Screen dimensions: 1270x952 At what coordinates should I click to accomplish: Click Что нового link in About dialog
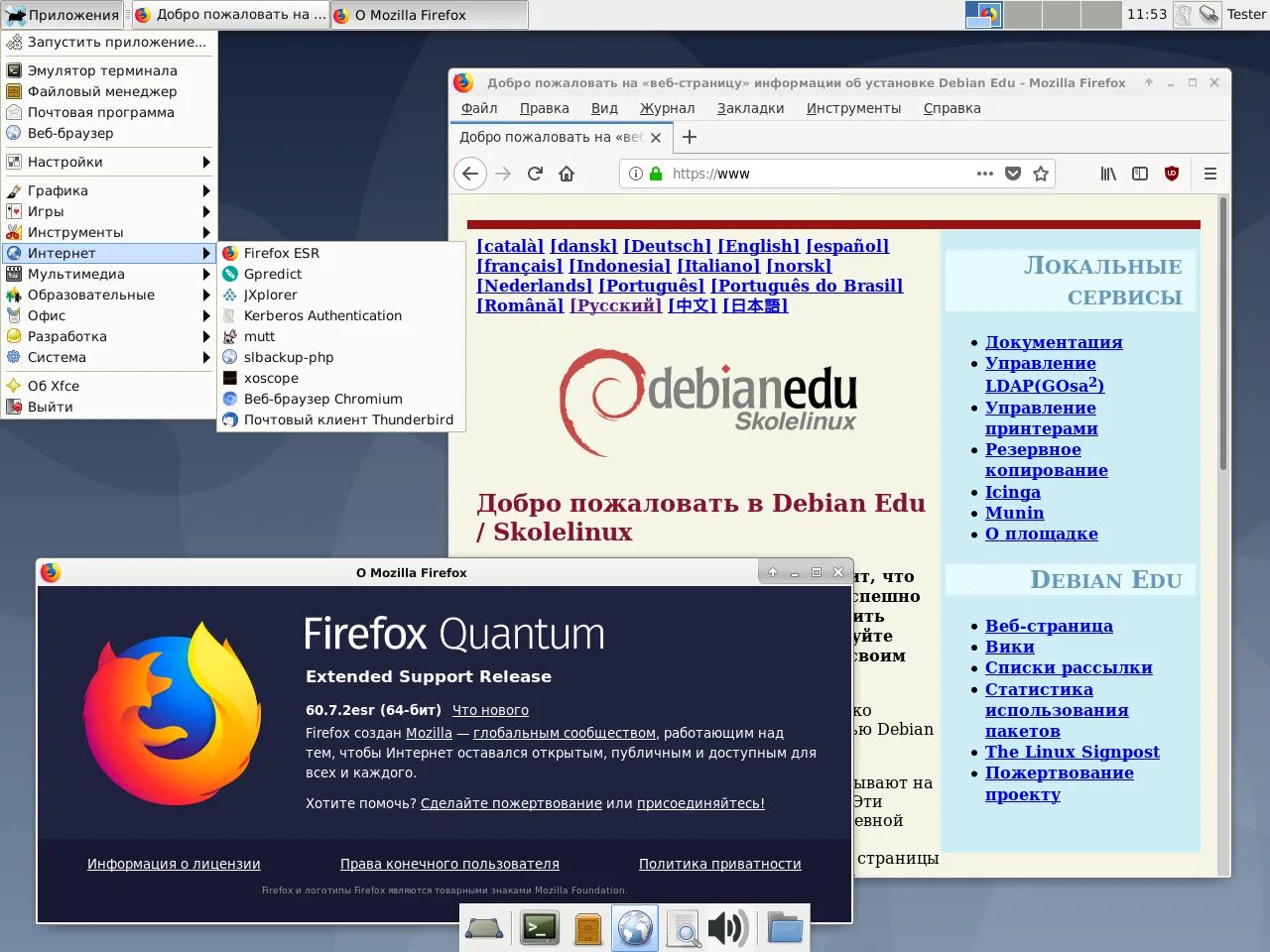click(x=490, y=710)
